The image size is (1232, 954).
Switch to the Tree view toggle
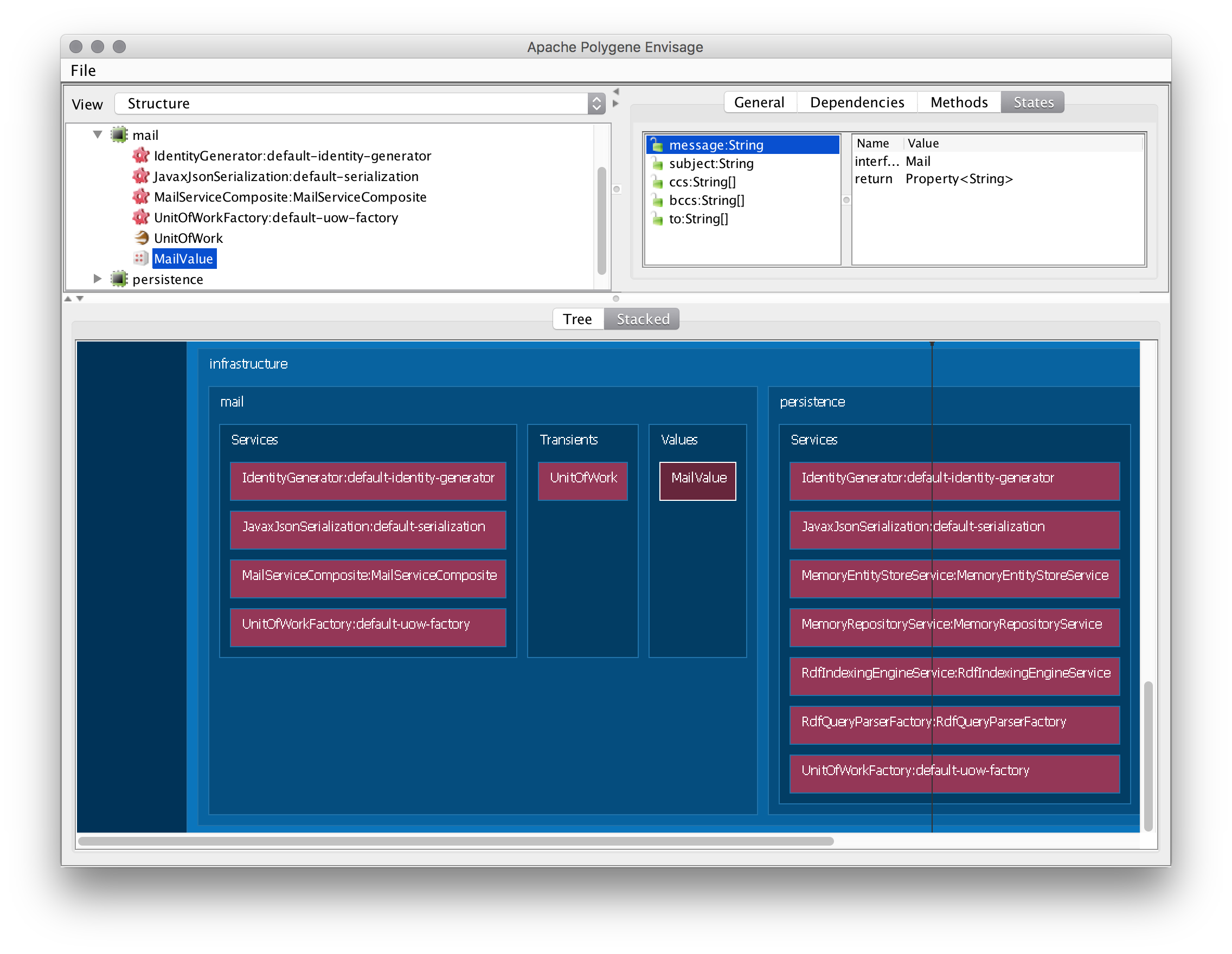577,319
